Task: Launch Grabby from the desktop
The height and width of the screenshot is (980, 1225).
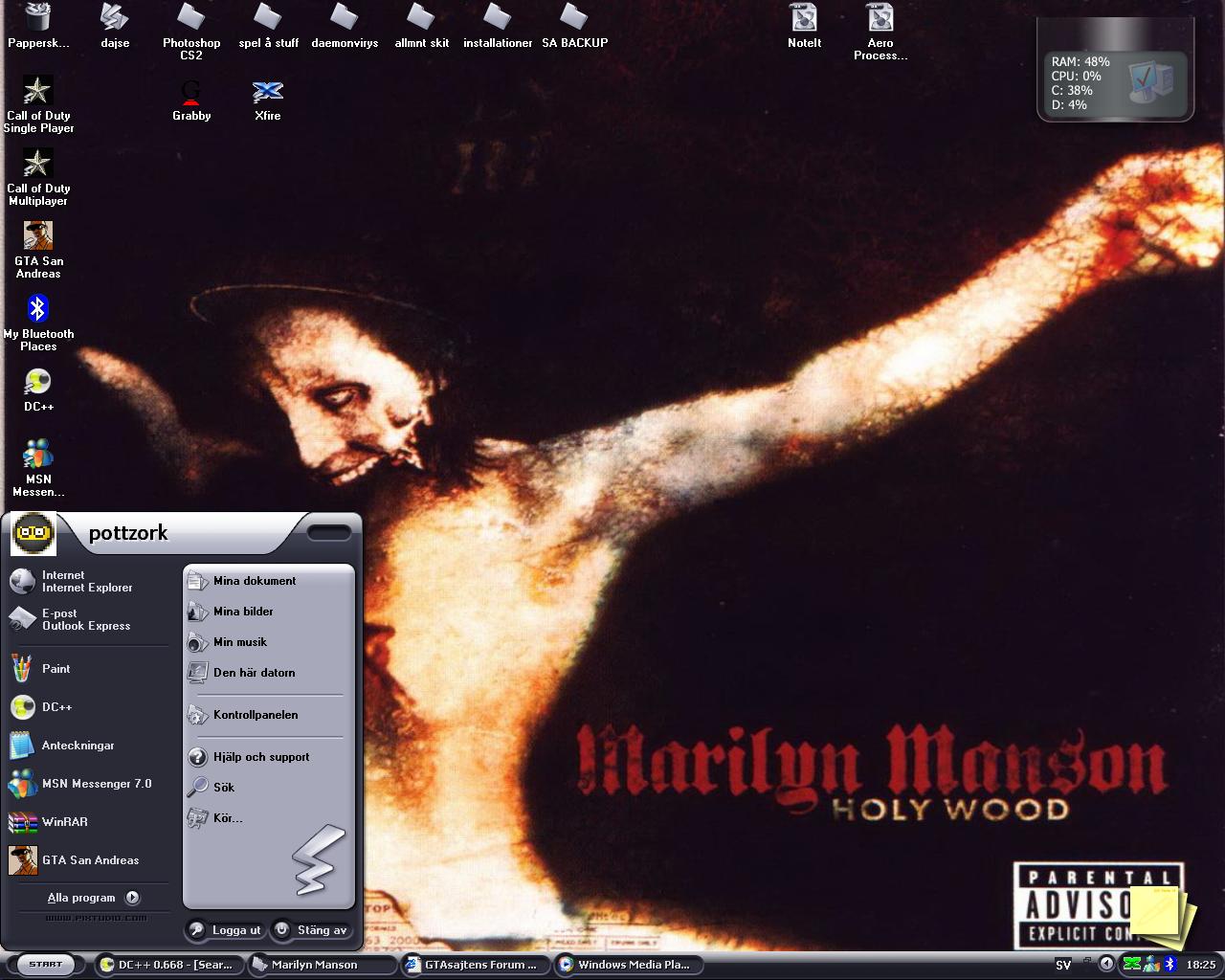Action: [x=191, y=99]
